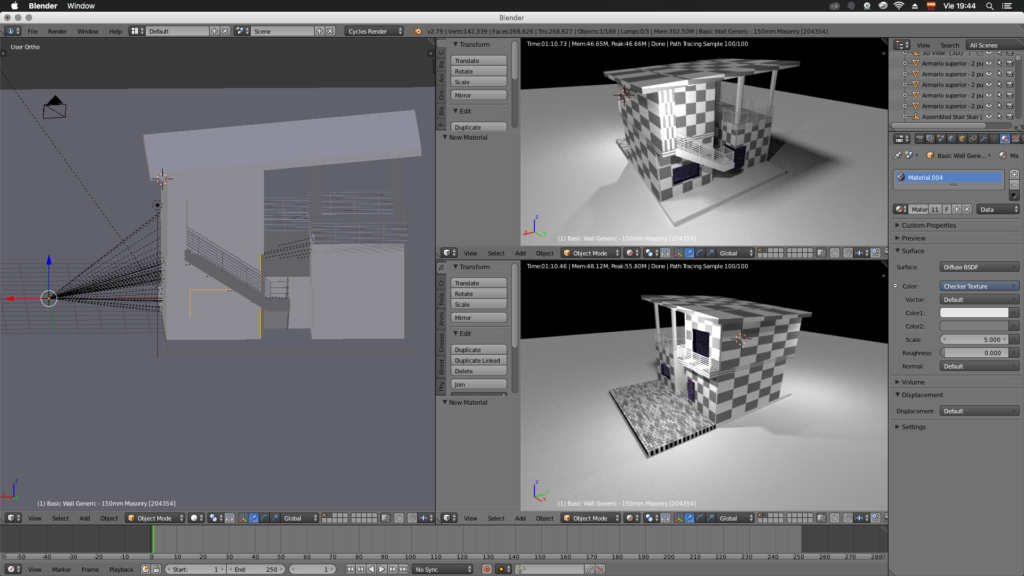The image size is (1024, 576).
Task: Open the View menu in the 3D viewport
Action: (33, 518)
